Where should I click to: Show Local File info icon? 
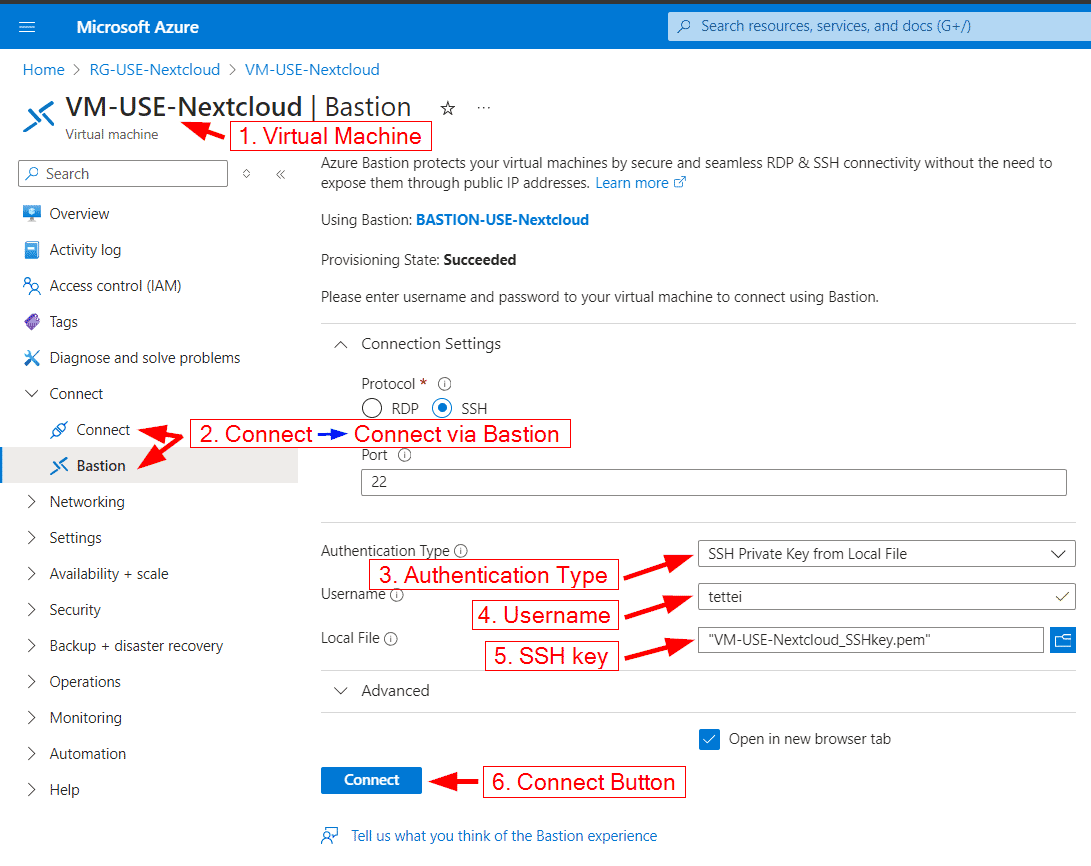coord(391,639)
